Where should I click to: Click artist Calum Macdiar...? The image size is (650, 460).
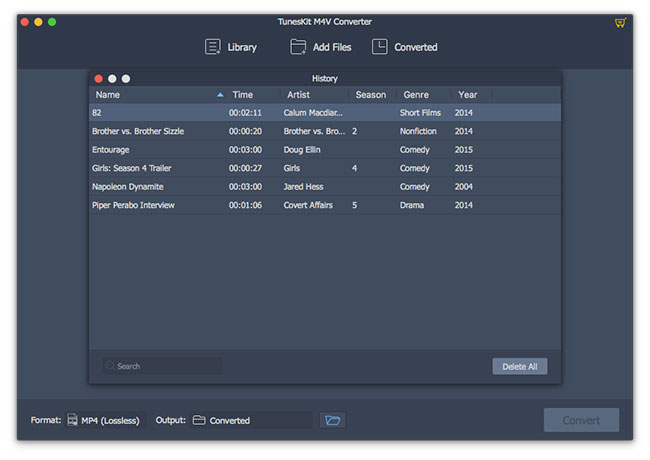[x=313, y=113]
